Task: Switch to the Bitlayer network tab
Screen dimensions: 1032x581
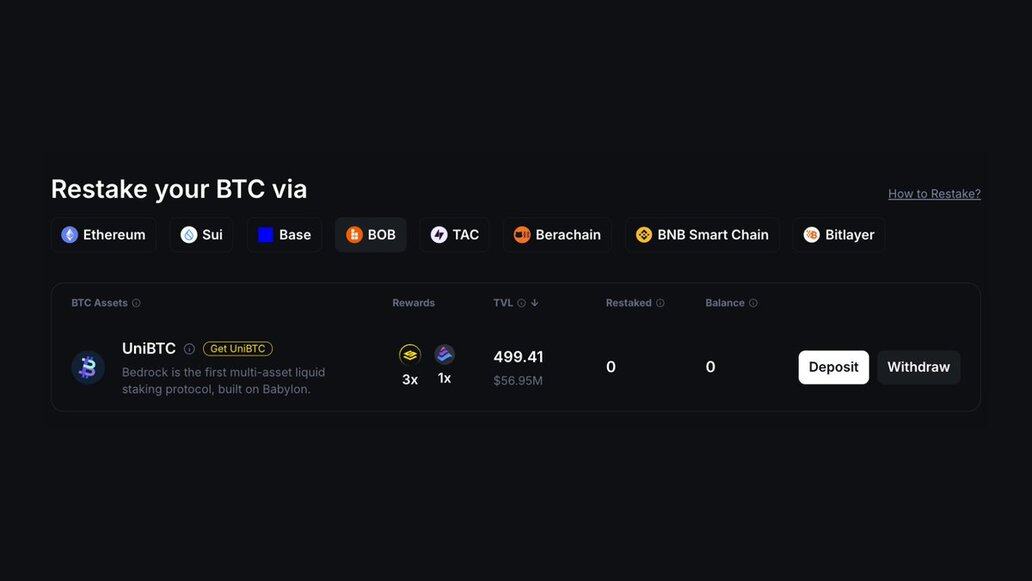Action: (x=839, y=235)
